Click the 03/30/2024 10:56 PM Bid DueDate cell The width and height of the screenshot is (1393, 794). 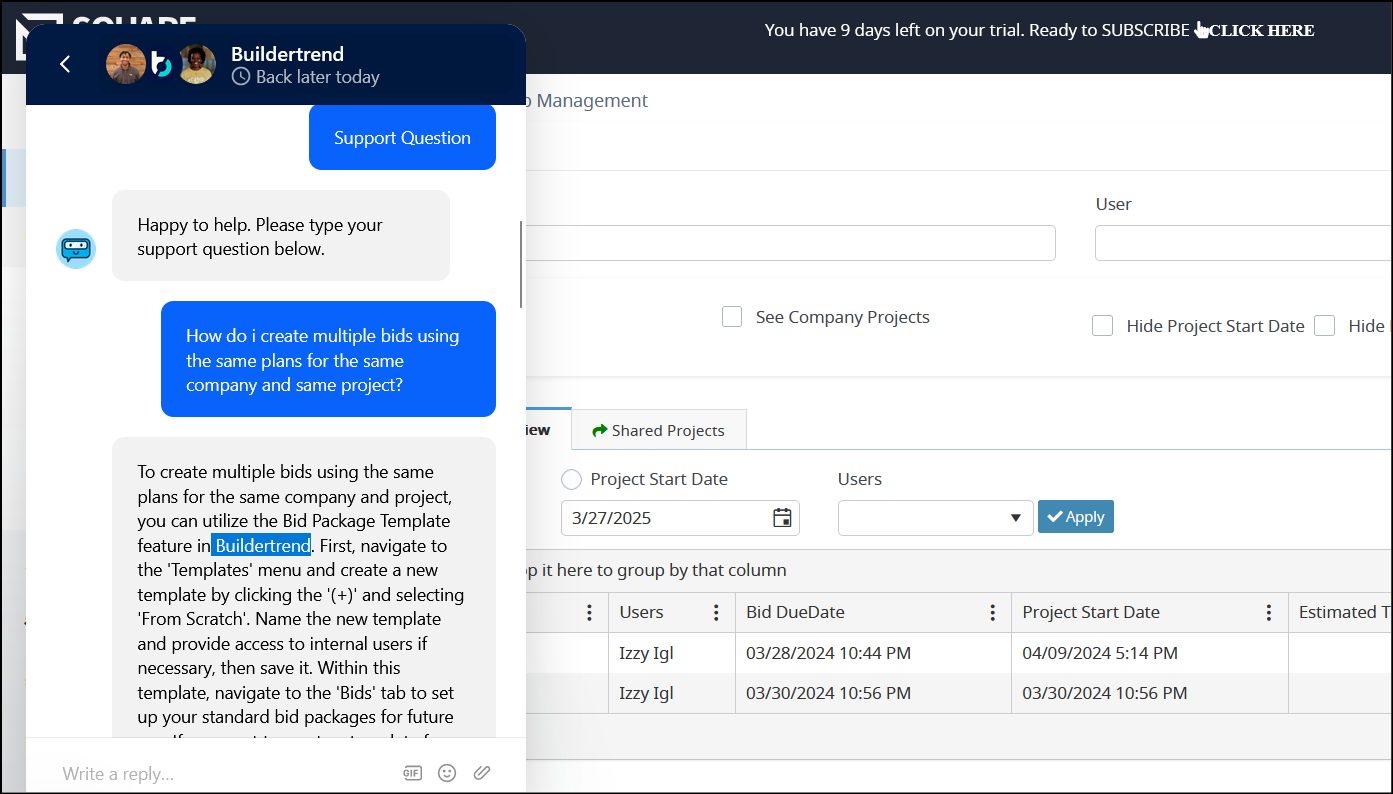pyautogui.click(x=873, y=693)
